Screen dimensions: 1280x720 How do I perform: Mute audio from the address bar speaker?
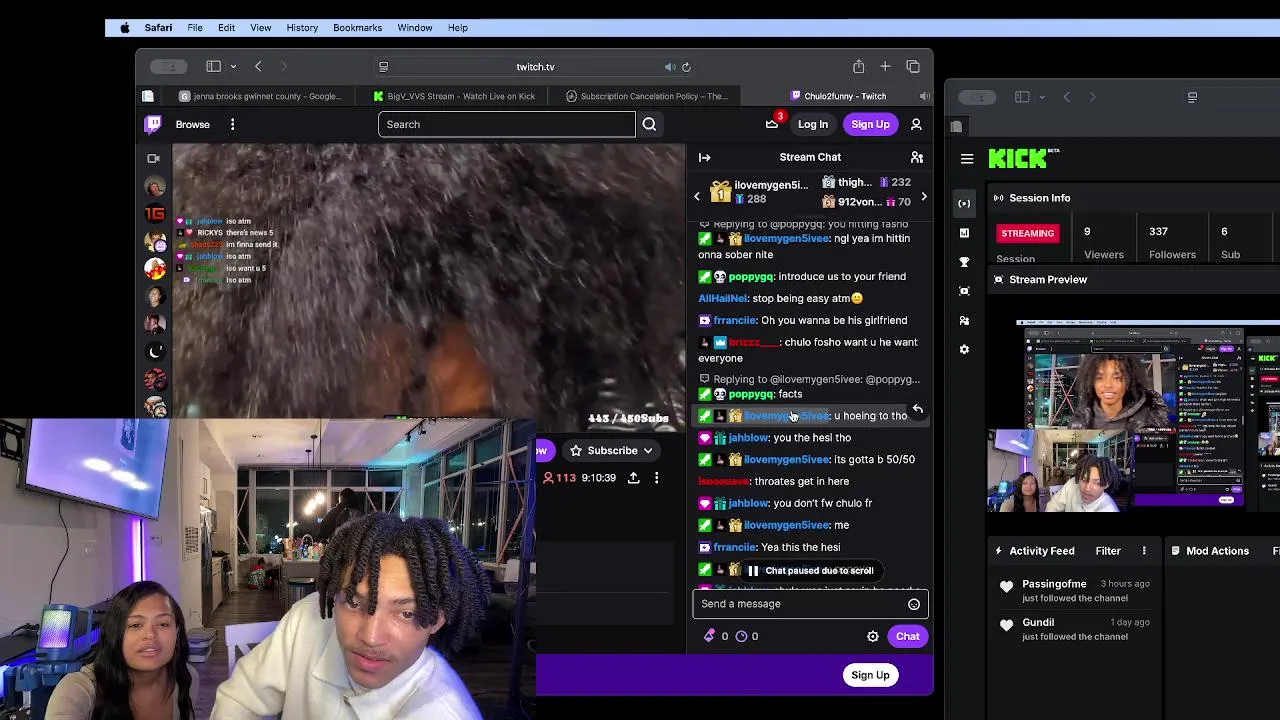point(669,67)
